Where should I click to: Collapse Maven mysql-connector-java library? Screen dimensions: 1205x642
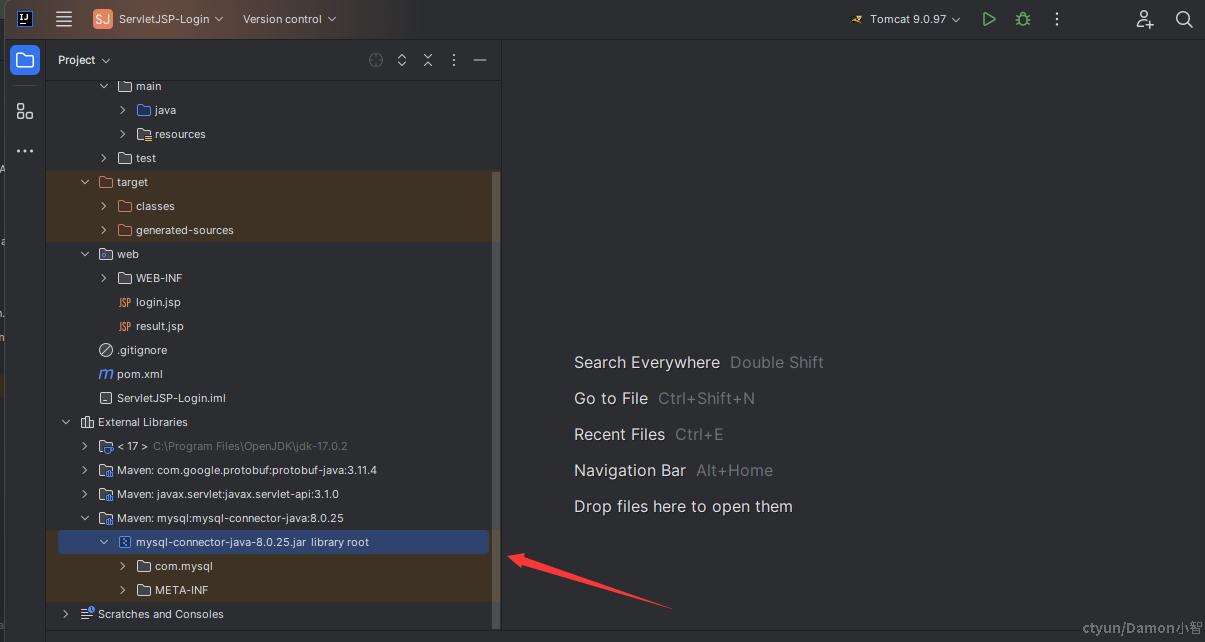point(85,518)
